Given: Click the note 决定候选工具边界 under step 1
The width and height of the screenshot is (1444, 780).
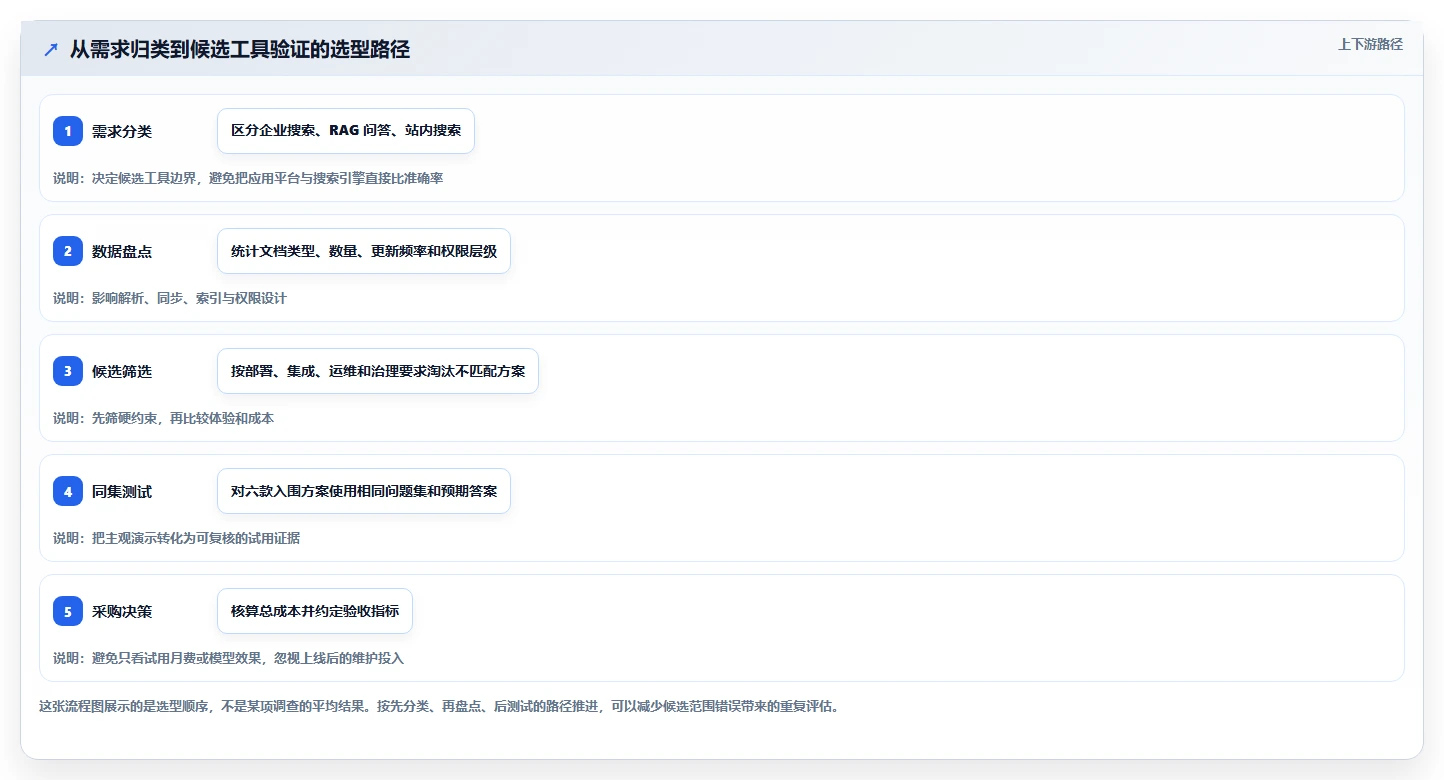Looking at the screenshot, I should tap(248, 178).
